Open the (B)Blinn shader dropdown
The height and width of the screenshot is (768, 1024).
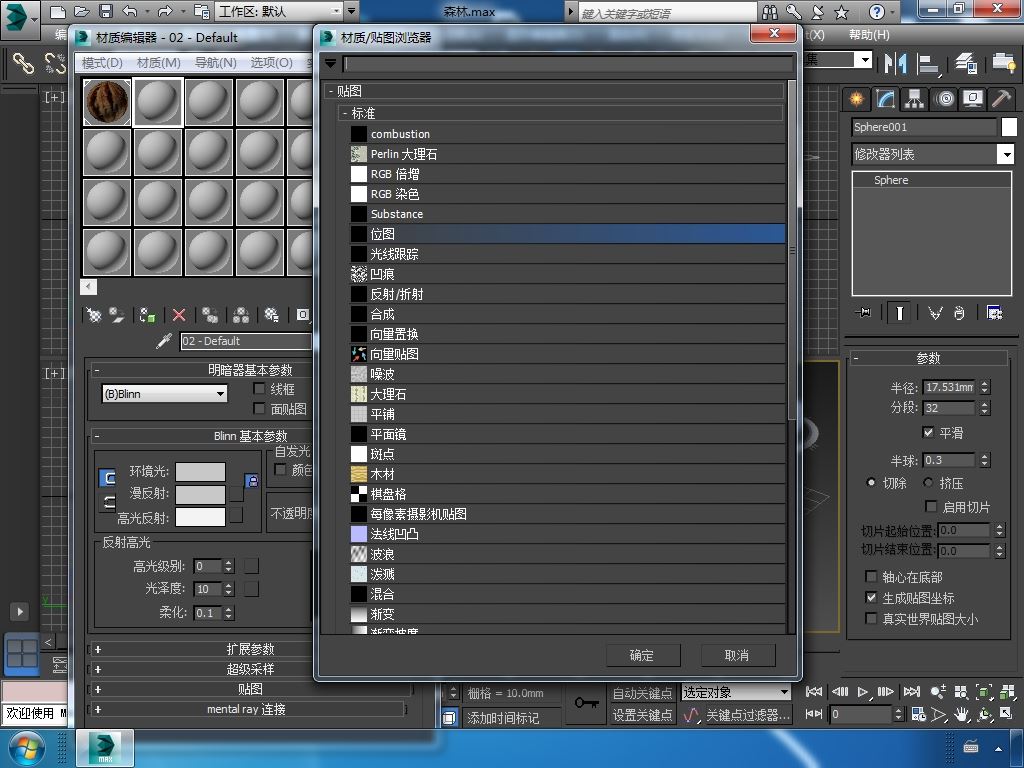point(165,394)
